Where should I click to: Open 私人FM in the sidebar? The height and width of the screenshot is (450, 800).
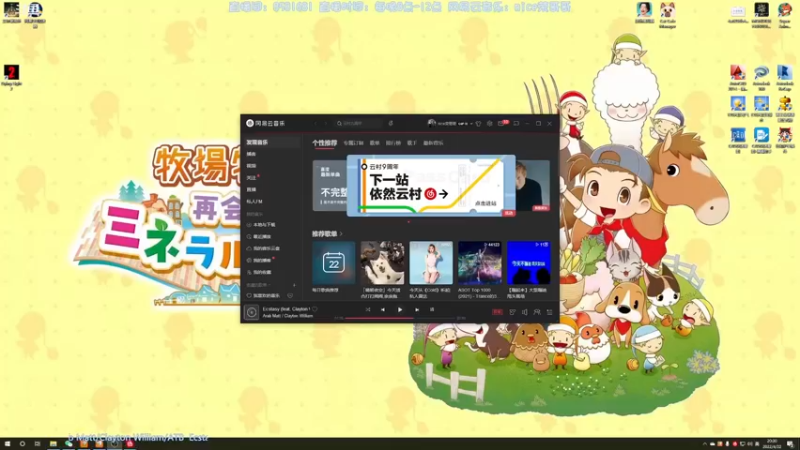coord(255,202)
